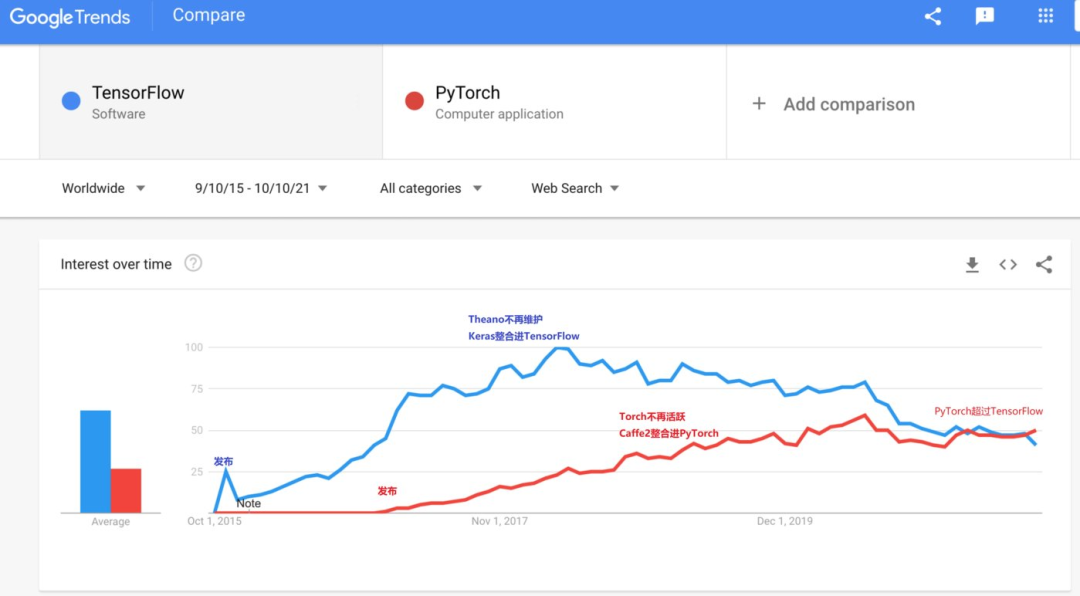Click the plus icon to add comparison
This screenshot has height=596, width=1080.
tap(759, 104)
